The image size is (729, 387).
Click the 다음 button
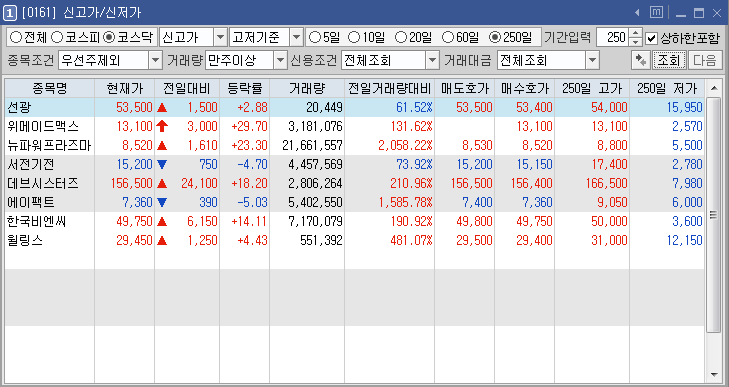click(x=705, y=60)
